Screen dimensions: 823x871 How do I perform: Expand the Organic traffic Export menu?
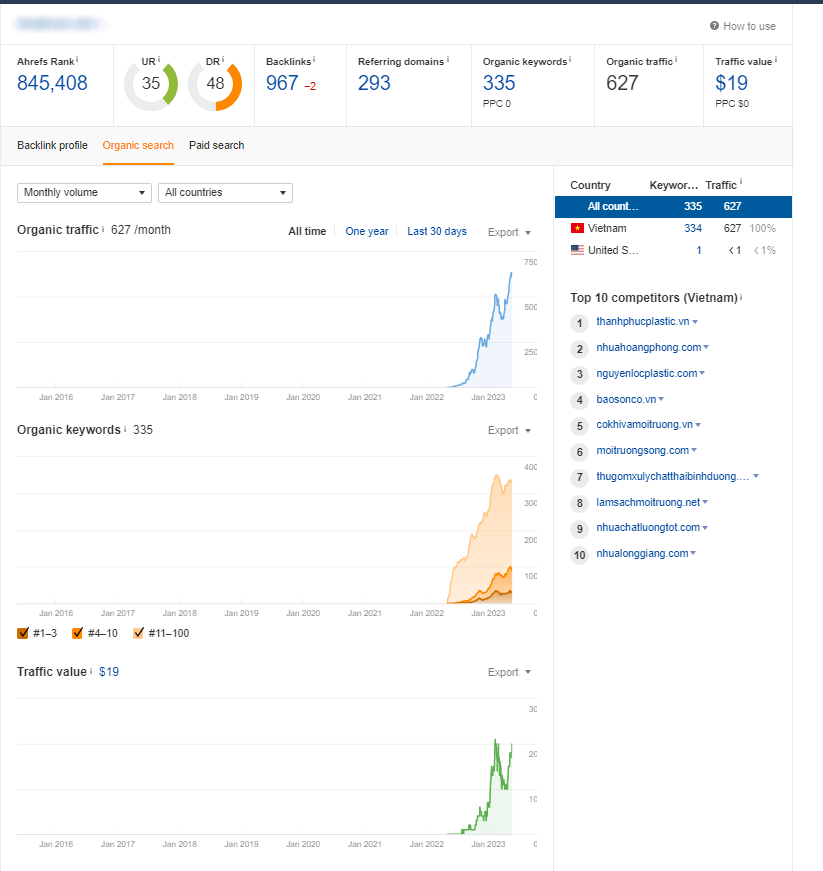509,232
